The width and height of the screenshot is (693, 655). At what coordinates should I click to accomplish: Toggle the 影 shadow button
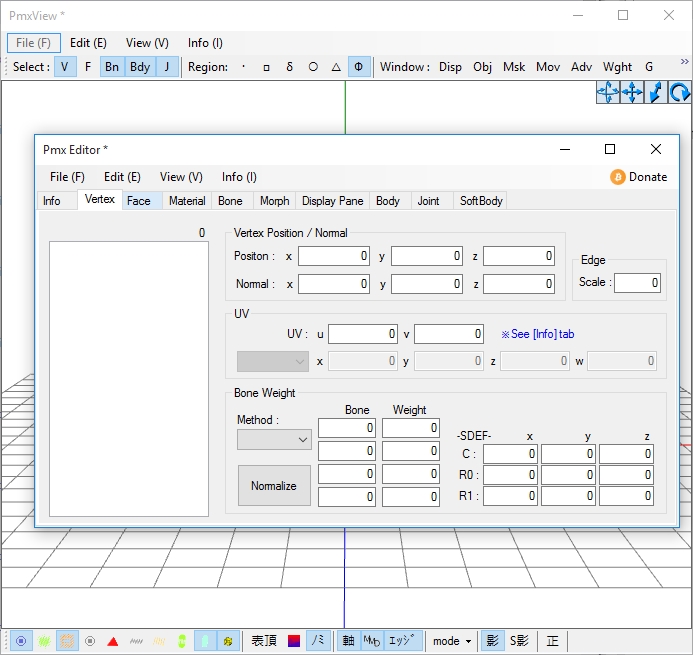pos(492,641)
